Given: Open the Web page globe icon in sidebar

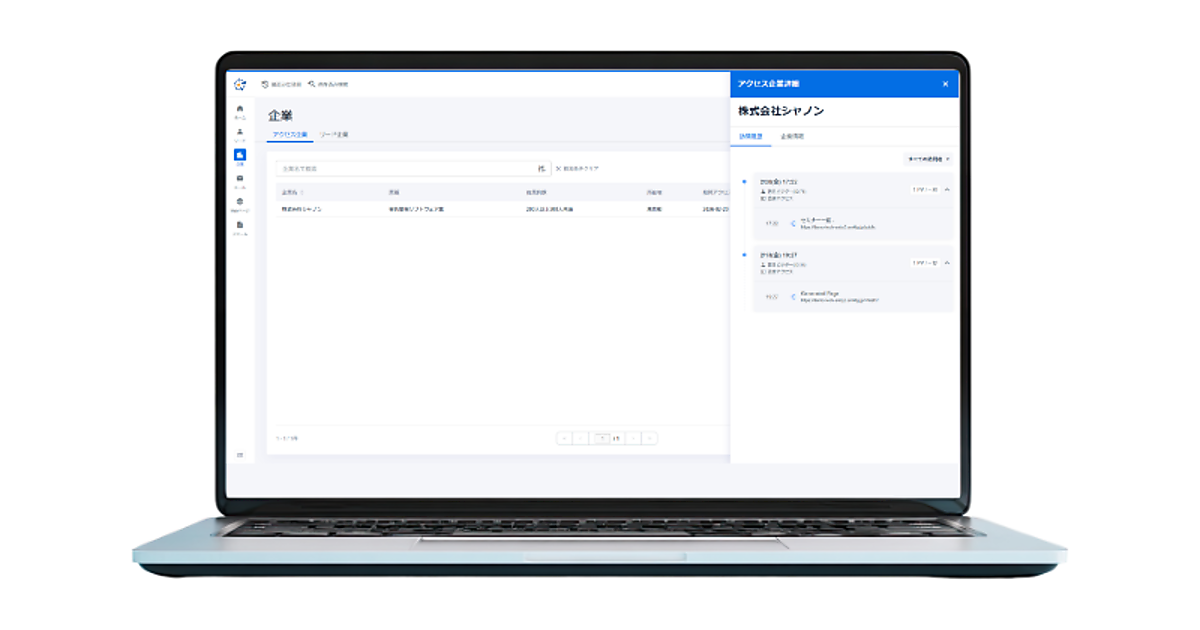Looking at the screenshot, I should (240, 203).
